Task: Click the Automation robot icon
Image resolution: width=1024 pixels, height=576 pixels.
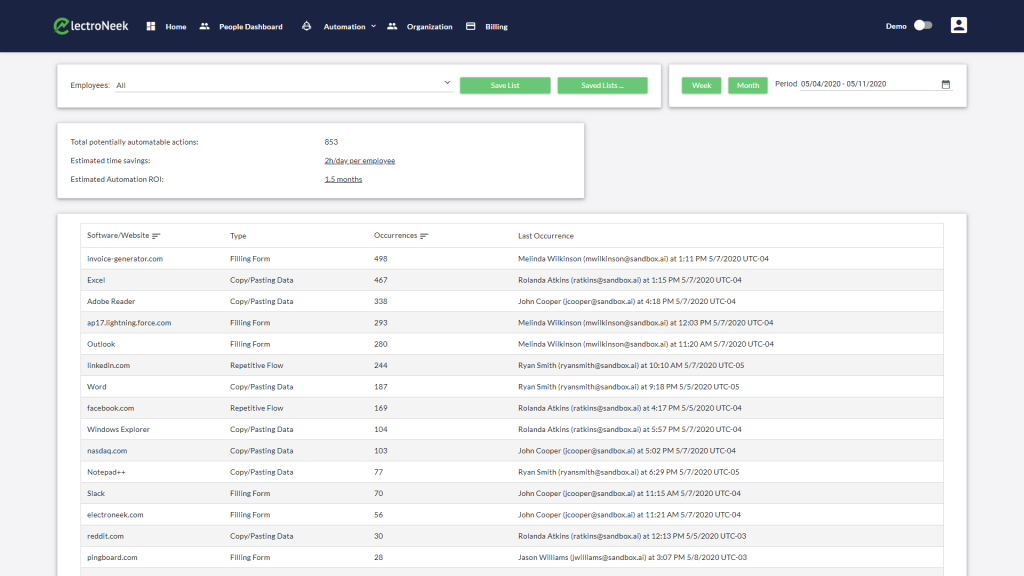Action: coord(306,26)
